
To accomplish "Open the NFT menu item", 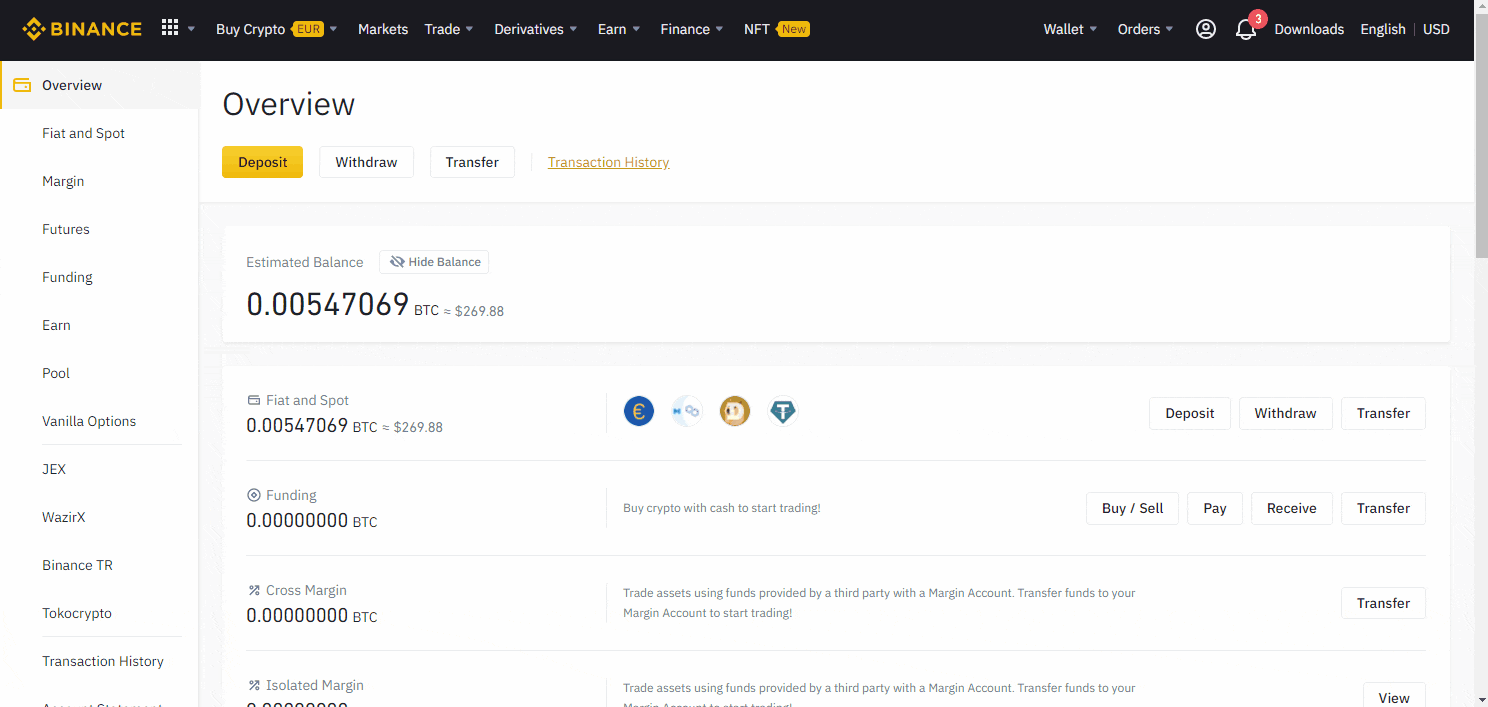I will click(x=757, y=29).
